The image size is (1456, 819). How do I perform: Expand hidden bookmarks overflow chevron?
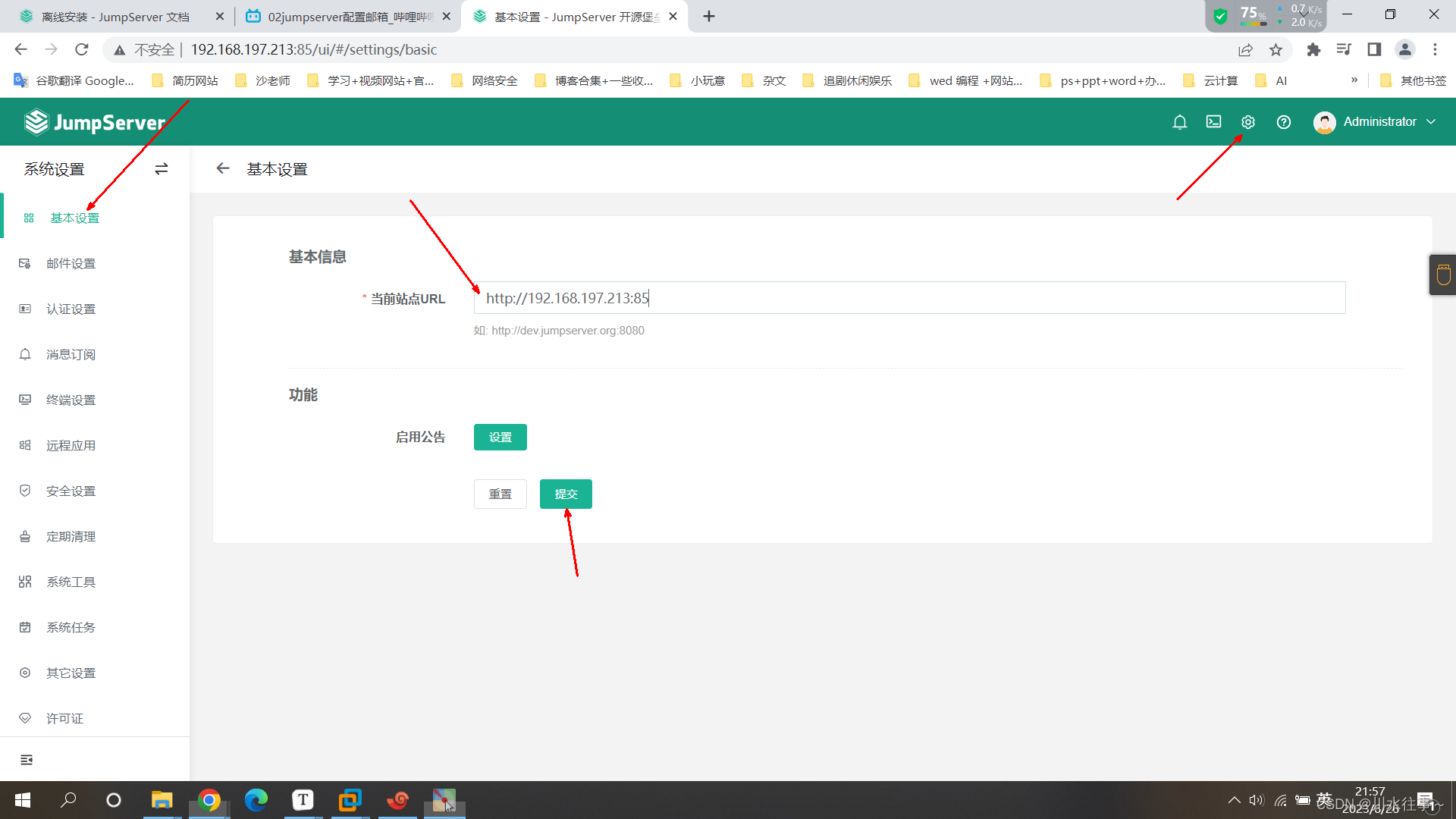pos(1354,80)
